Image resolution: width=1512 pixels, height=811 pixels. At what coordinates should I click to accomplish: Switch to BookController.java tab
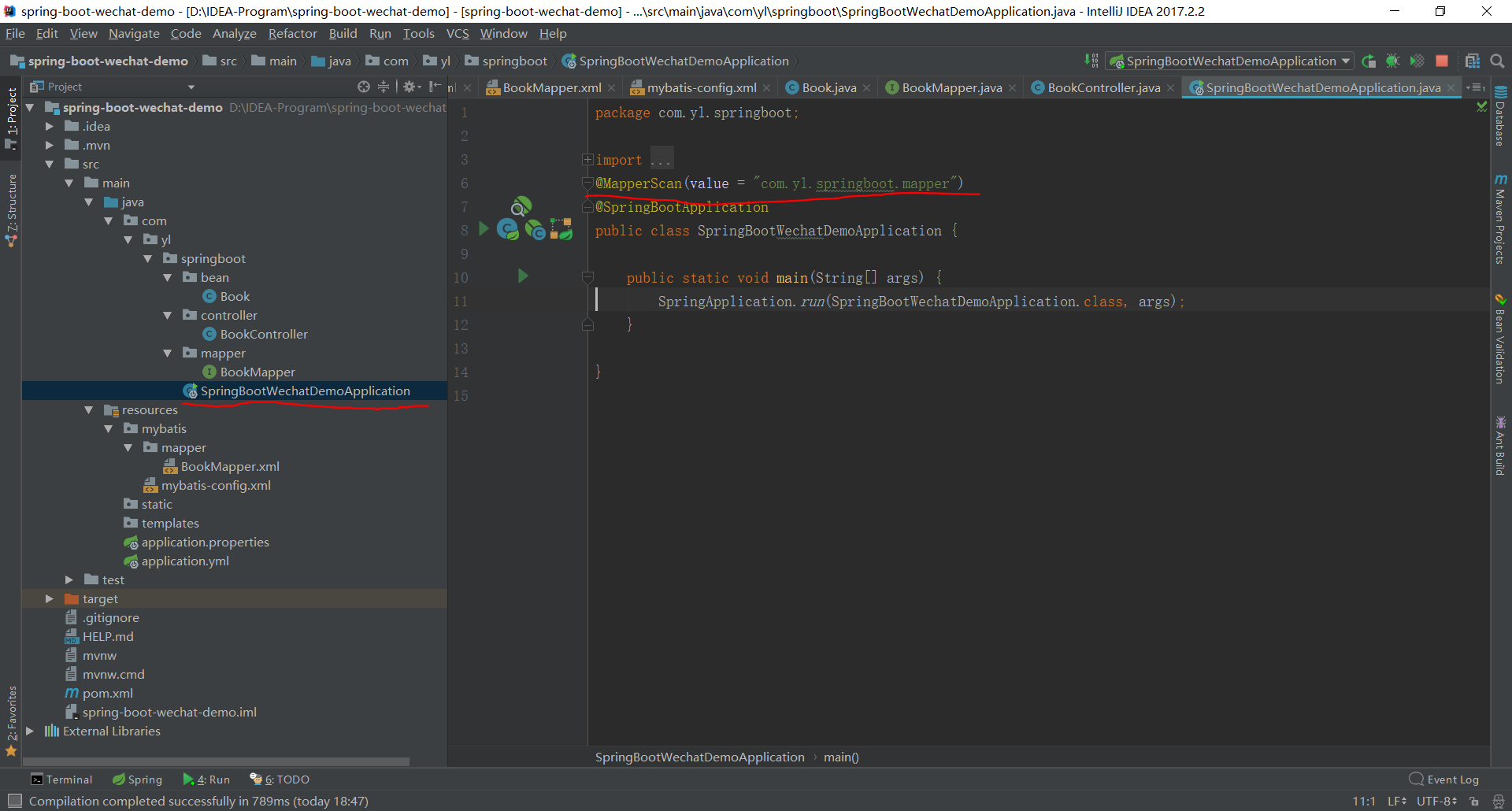[1103, 87]
